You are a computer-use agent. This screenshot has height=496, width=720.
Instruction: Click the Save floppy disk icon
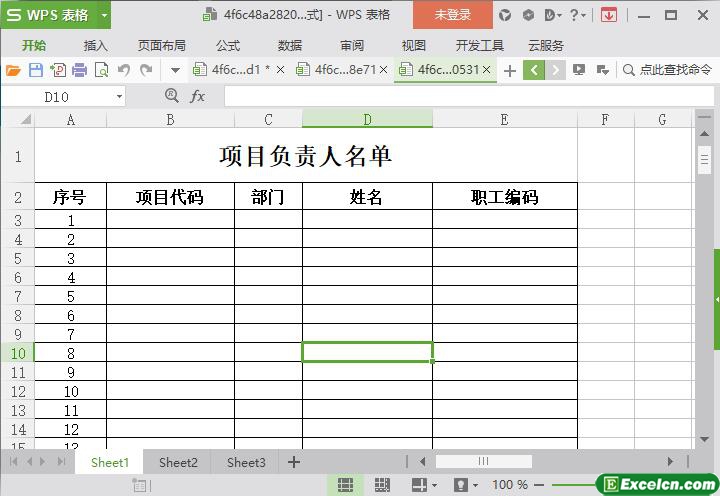(36, 70)
